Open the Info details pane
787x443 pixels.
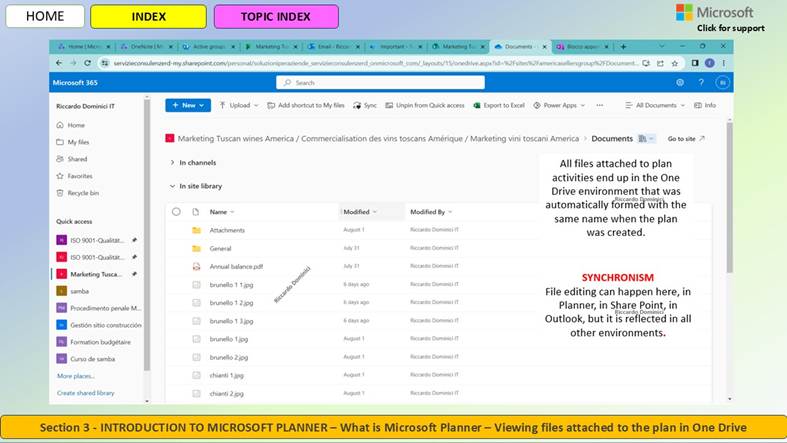pos(705,105)
